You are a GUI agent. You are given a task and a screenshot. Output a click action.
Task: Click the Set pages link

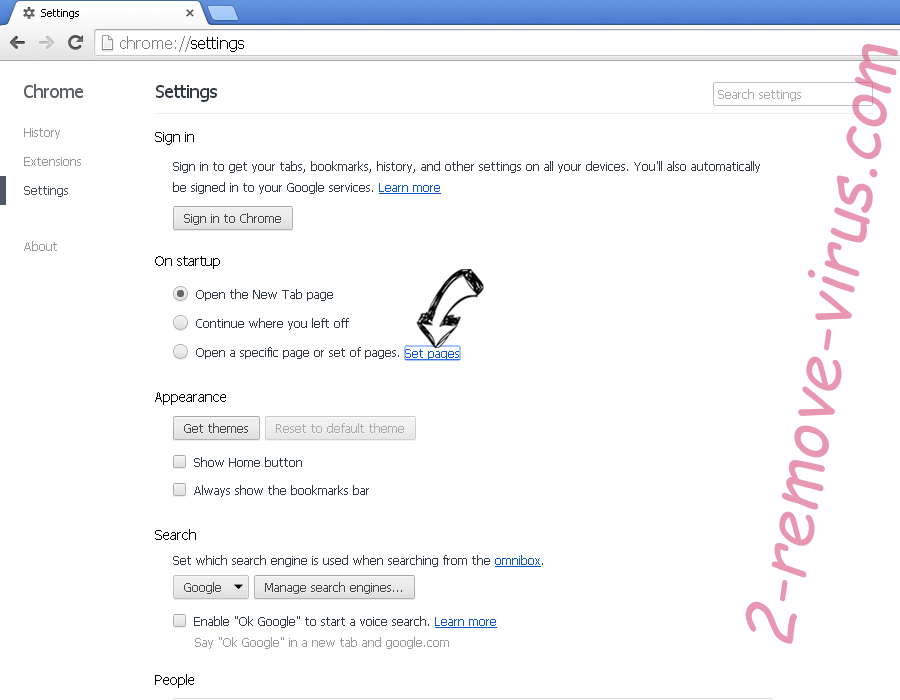(432, 353)
